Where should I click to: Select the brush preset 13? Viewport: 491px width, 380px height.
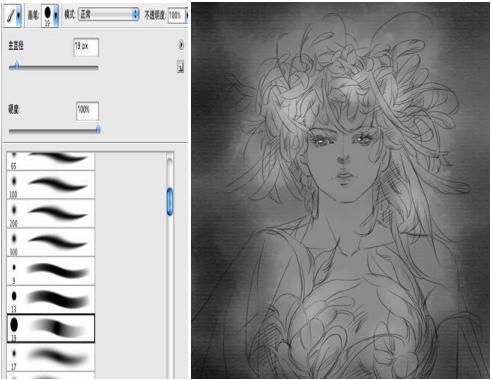tap(51, 299)
